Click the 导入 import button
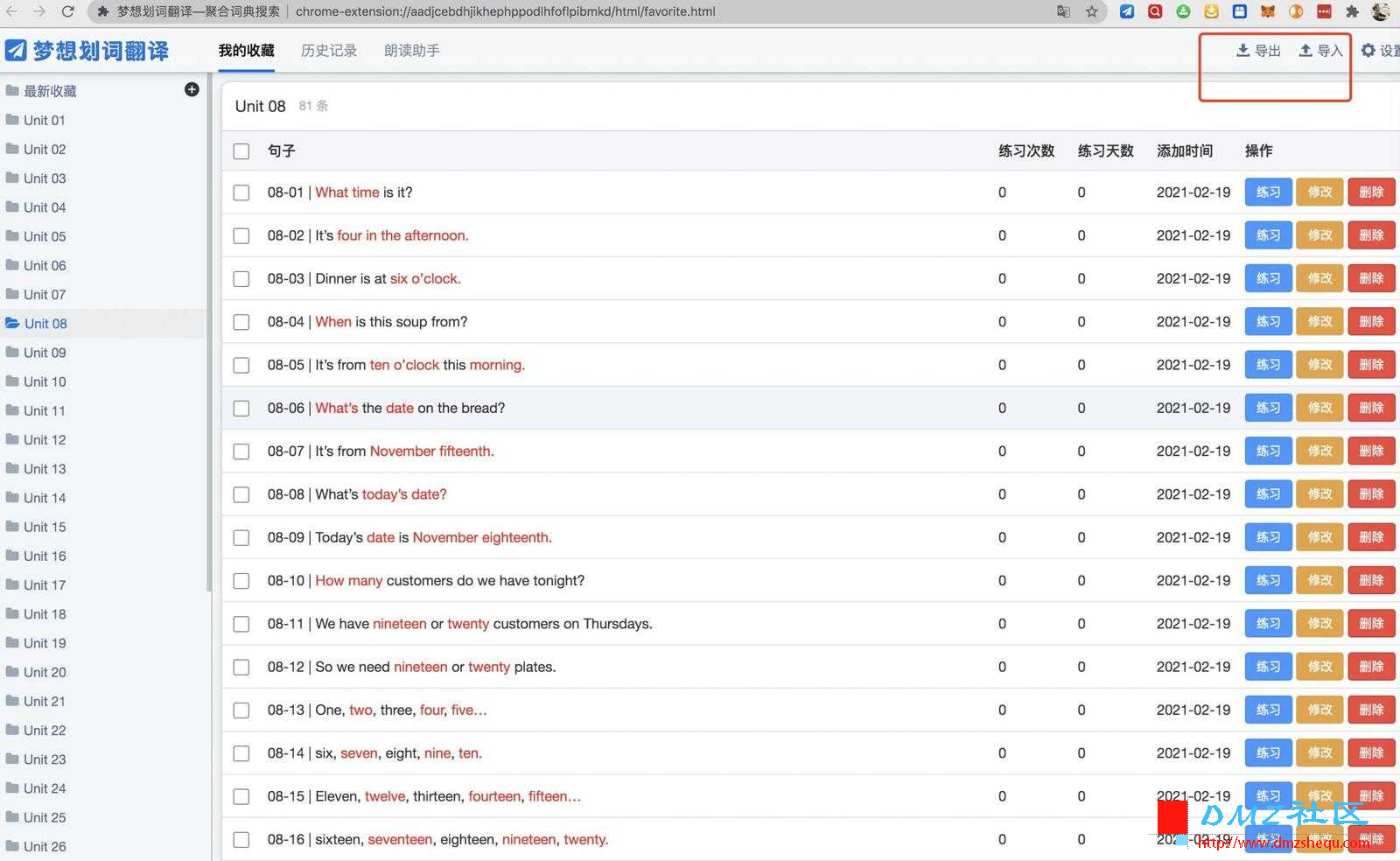1400x861 pixels. (x=1320, y=51)
